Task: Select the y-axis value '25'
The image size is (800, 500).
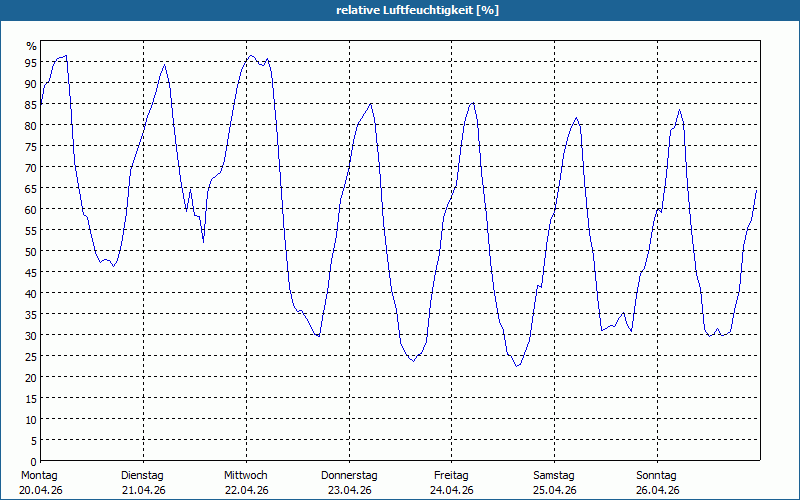Action: pyautogui.click(x=31, y=357)
